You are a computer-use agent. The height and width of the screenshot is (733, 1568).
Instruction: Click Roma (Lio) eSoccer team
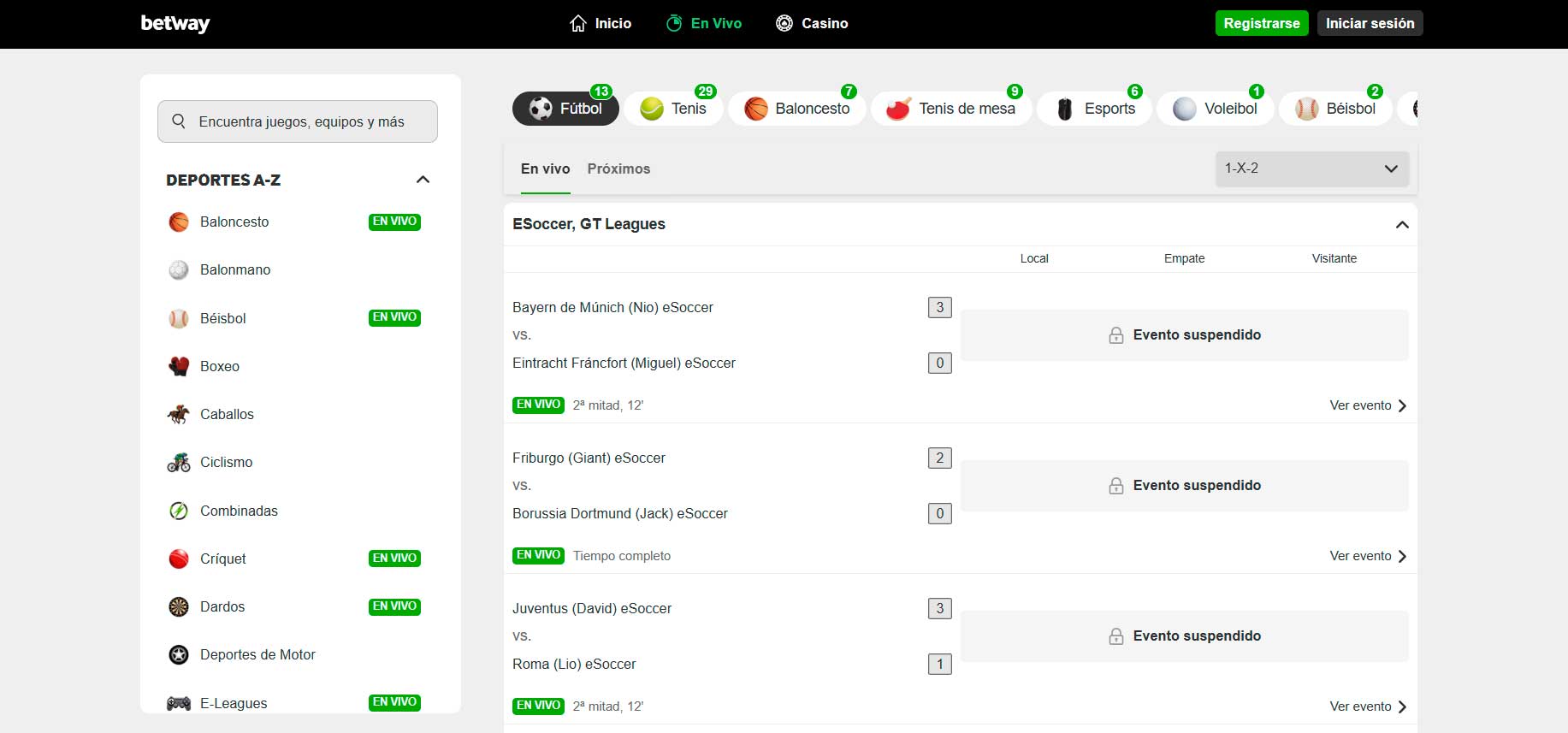tap(574, 664)
